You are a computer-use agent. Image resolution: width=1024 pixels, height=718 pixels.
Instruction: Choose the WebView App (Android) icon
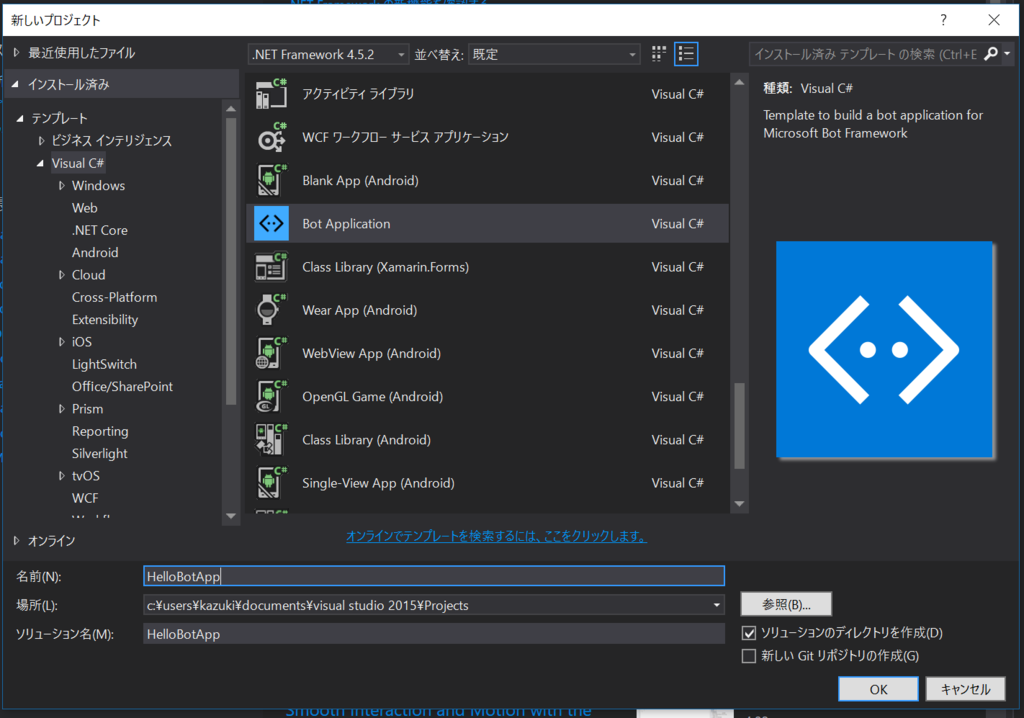click(271, 353)
